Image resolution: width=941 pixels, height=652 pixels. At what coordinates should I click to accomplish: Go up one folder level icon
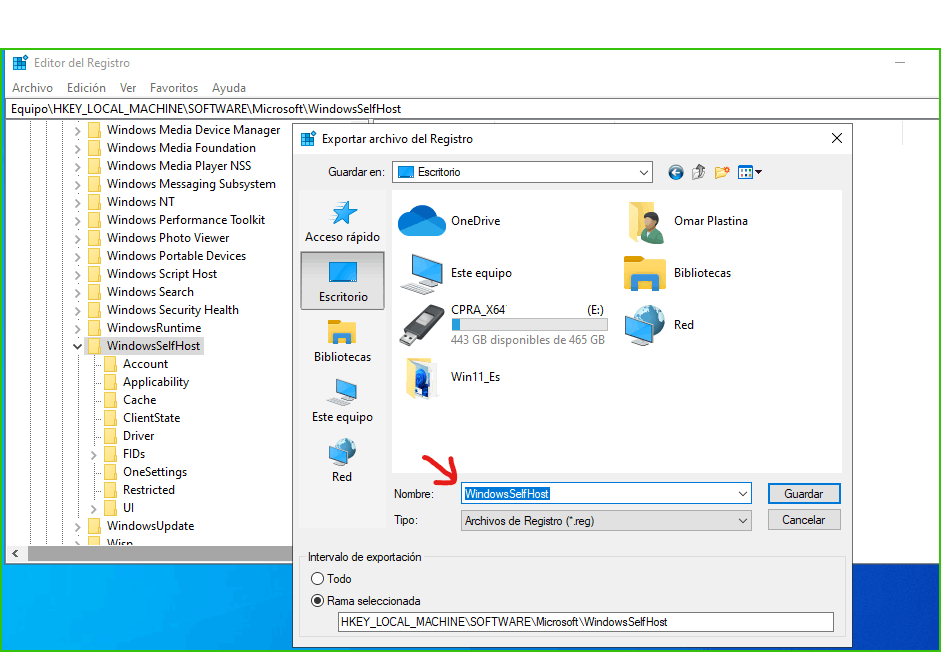click(698, 172)
